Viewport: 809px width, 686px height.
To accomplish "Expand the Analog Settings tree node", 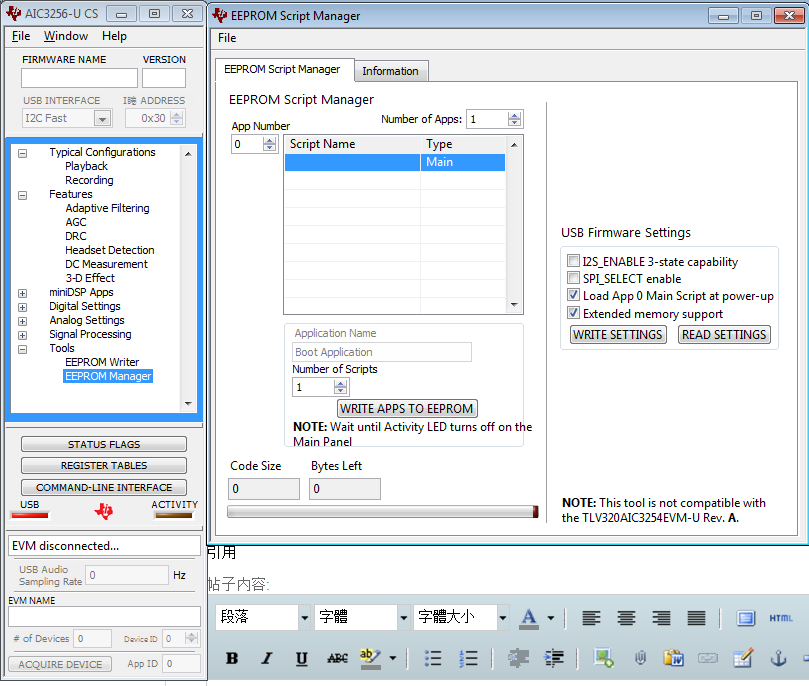I will (x=22, y=321).
